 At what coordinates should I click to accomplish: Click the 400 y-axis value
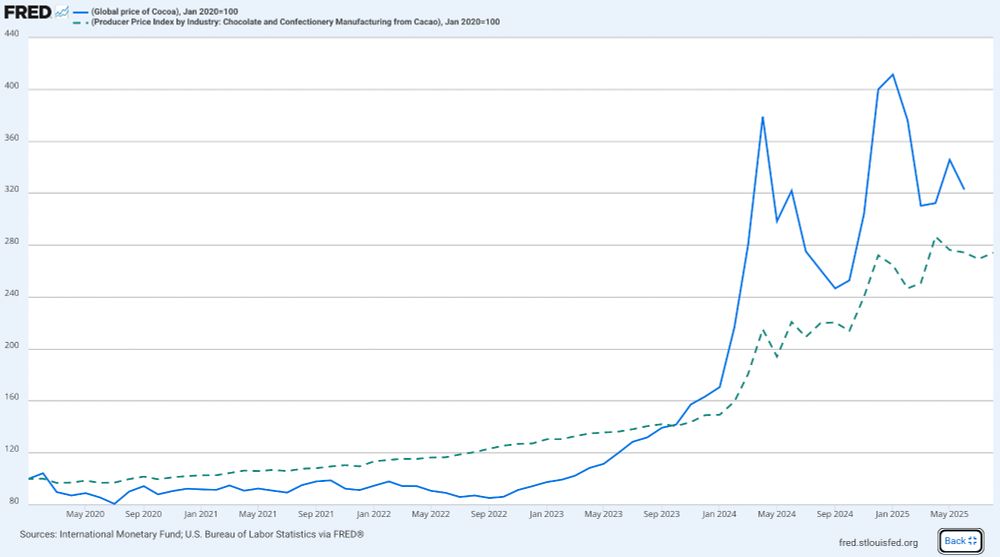11,85
